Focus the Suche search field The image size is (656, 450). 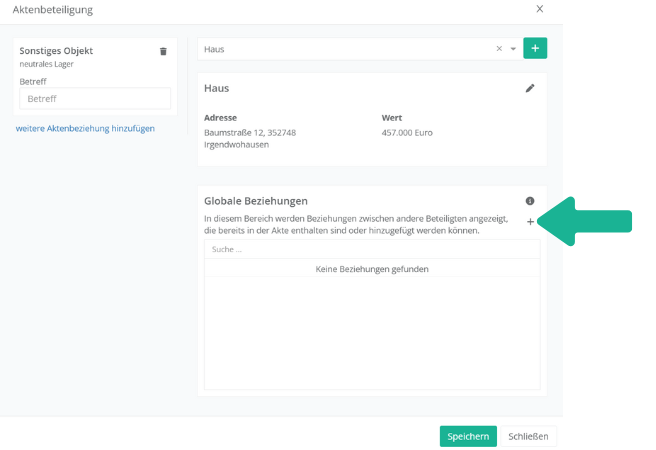pos(370,249)
